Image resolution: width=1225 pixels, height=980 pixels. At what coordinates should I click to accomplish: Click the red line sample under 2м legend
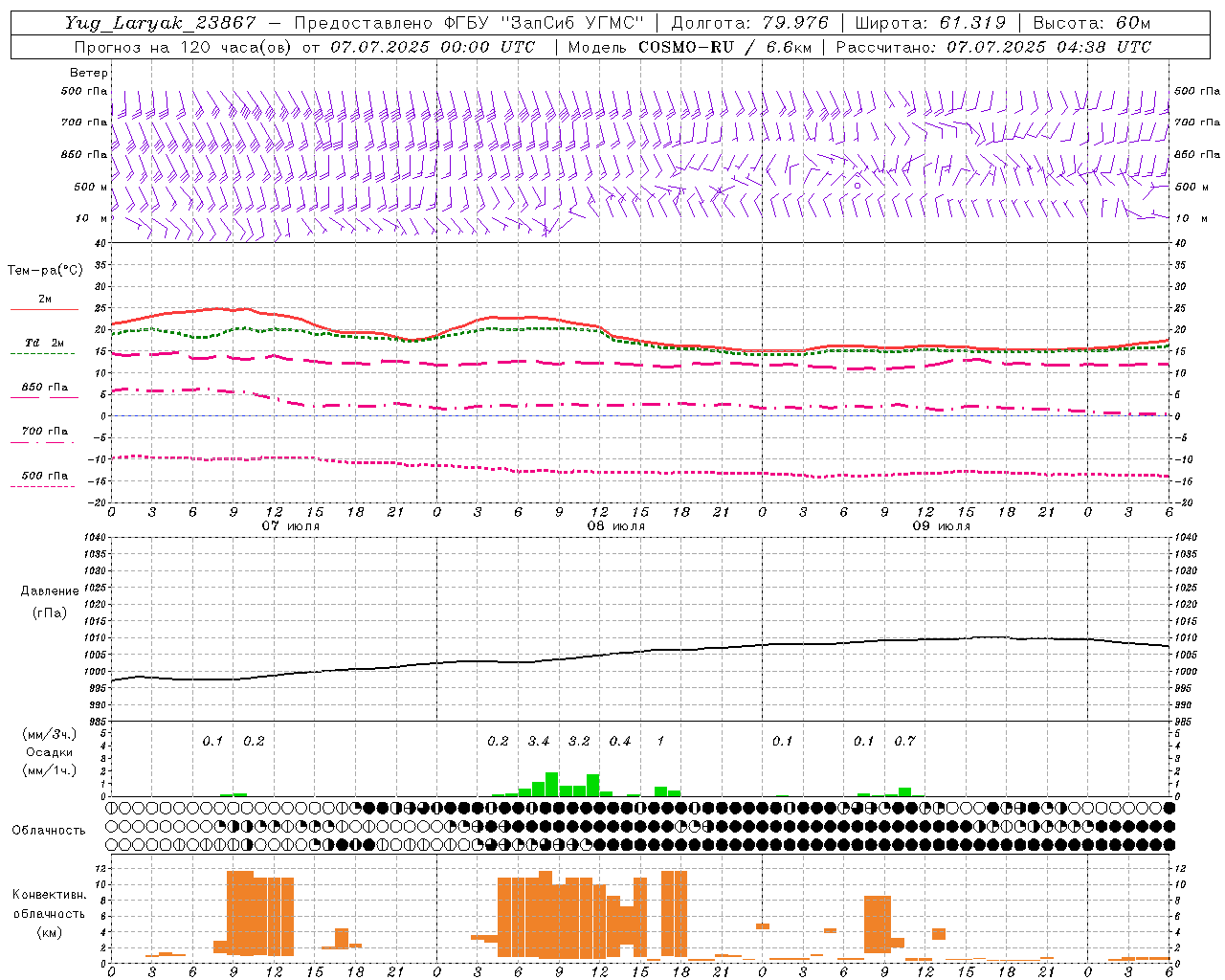[44, 310]
